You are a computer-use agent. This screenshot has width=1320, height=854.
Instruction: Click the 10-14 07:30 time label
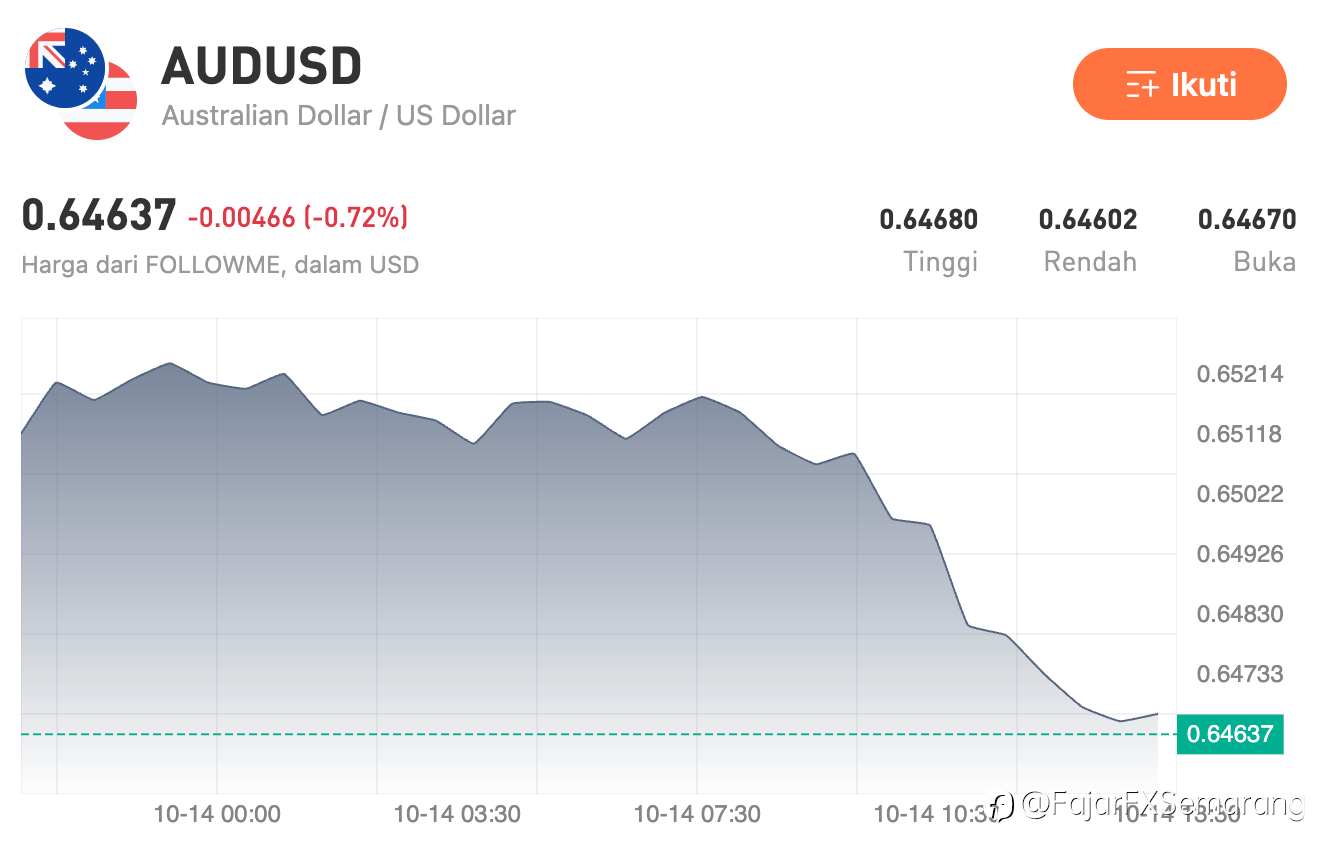click(x=697, y=814)
